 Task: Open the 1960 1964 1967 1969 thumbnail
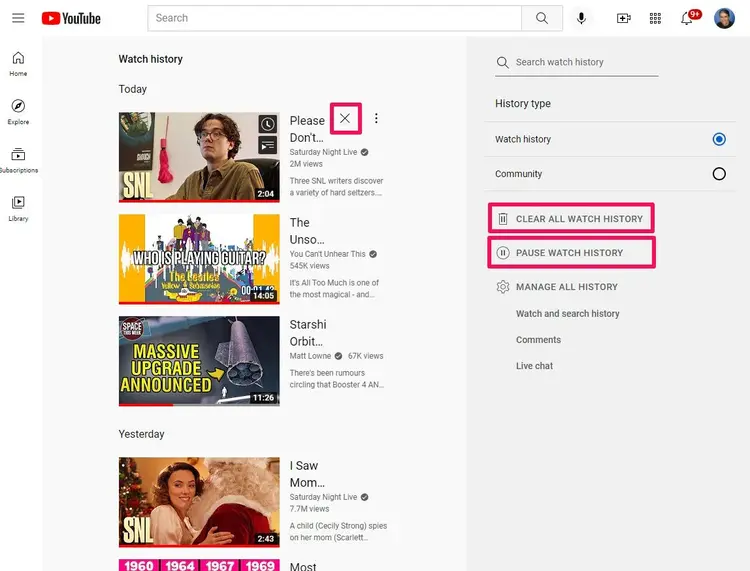pyautogui.click(x=199, y=565)
